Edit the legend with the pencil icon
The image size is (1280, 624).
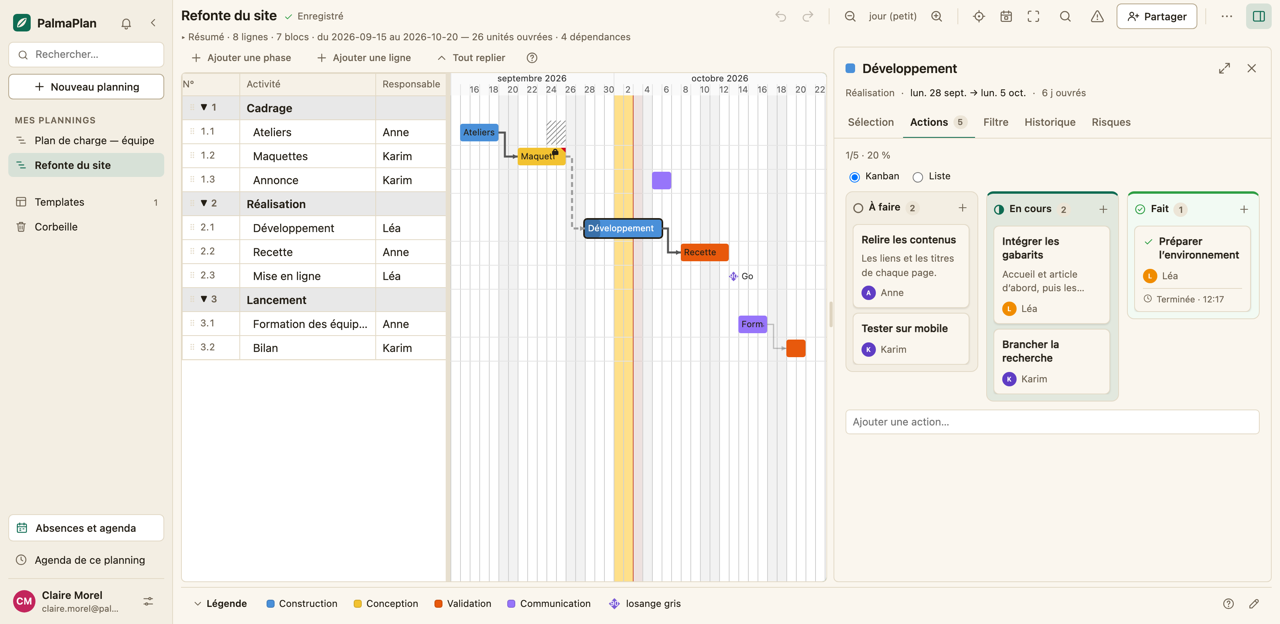(x=1254, y=604)
